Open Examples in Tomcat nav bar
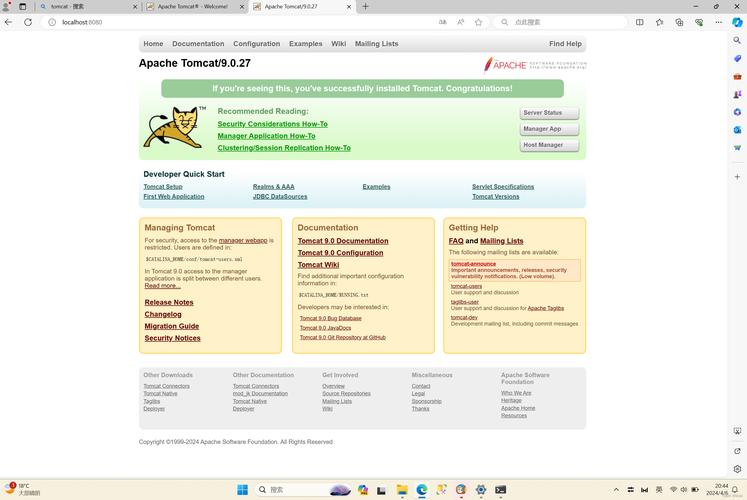This screenshot has width=747, height=500. (305, 44)
